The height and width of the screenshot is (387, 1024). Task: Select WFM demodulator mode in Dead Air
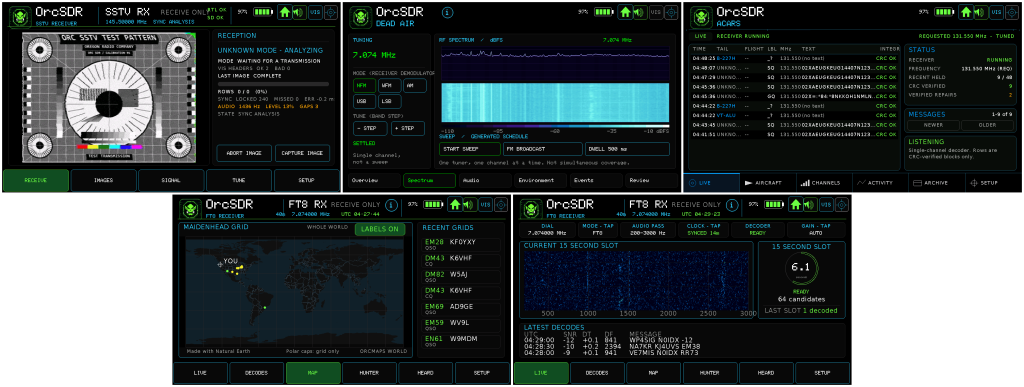point(390,85)
